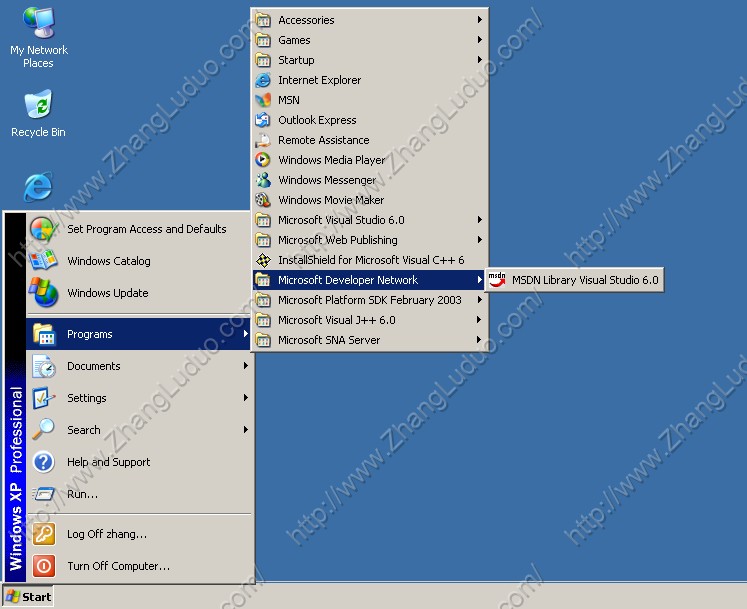Click the Microsoft Platform SDK folder icon
747x609 pixels.
point(263,300)
